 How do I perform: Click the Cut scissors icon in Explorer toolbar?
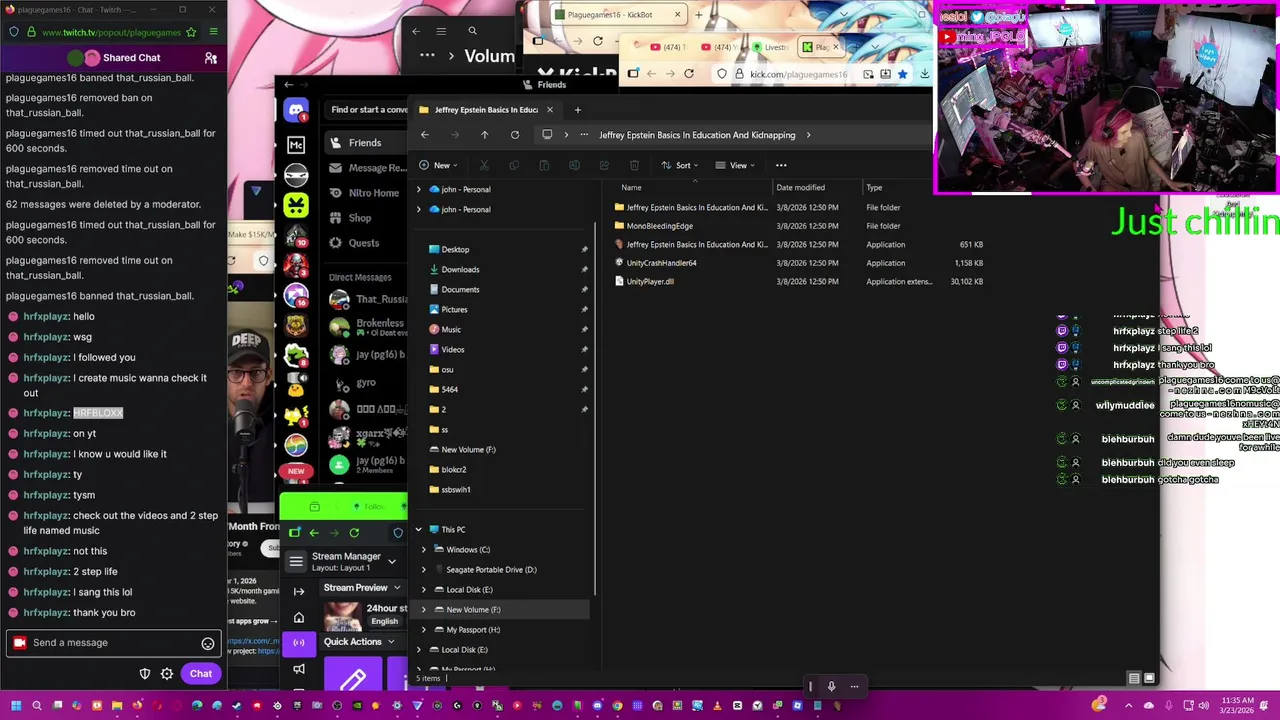click(484, 165)
